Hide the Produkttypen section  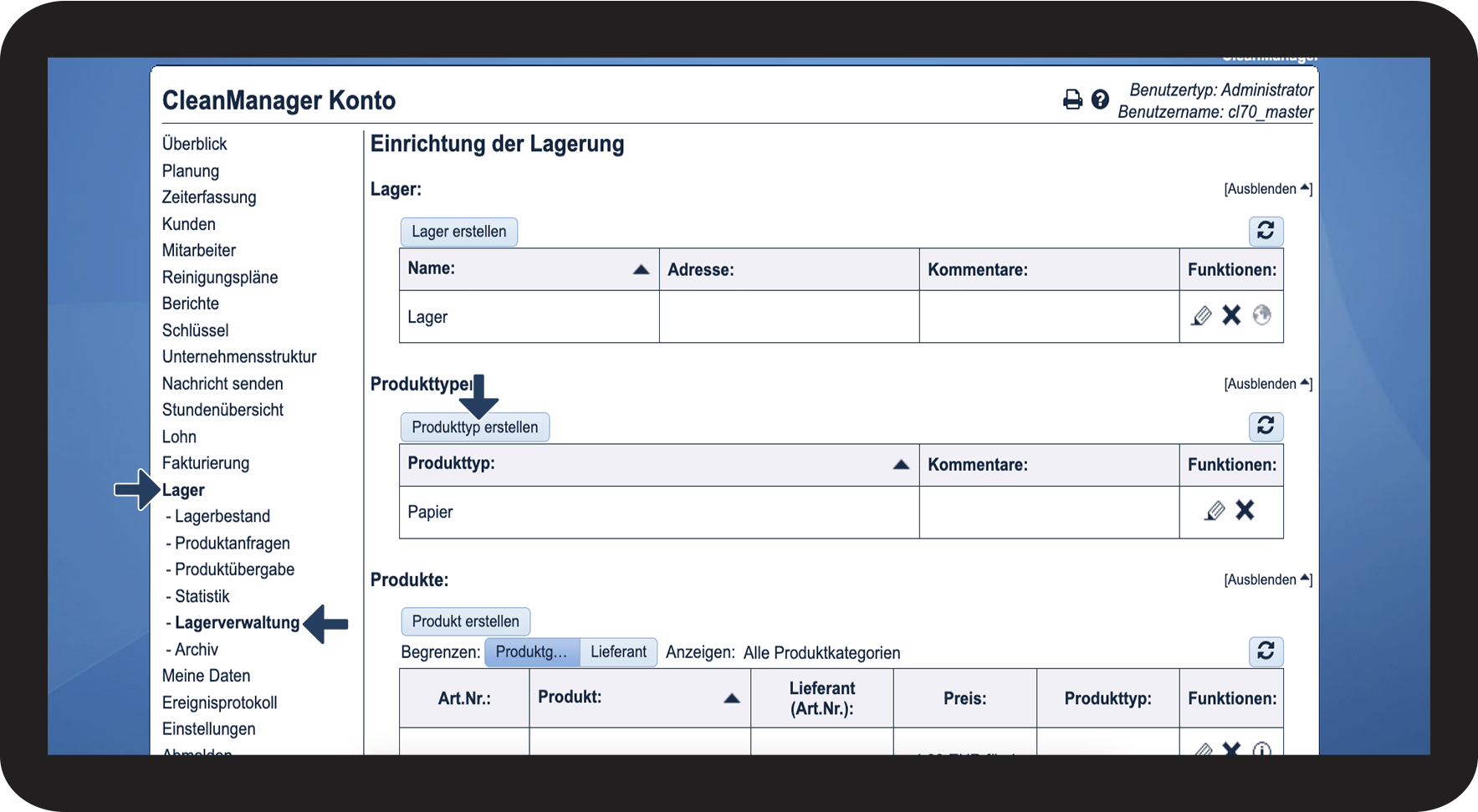tap(1267, 384)
